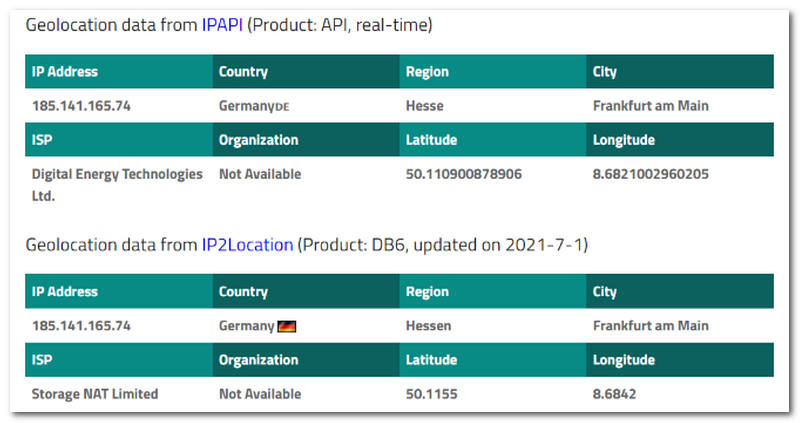Open the IPAPI link
800x423 pixels.
click(x=223, y=24)
